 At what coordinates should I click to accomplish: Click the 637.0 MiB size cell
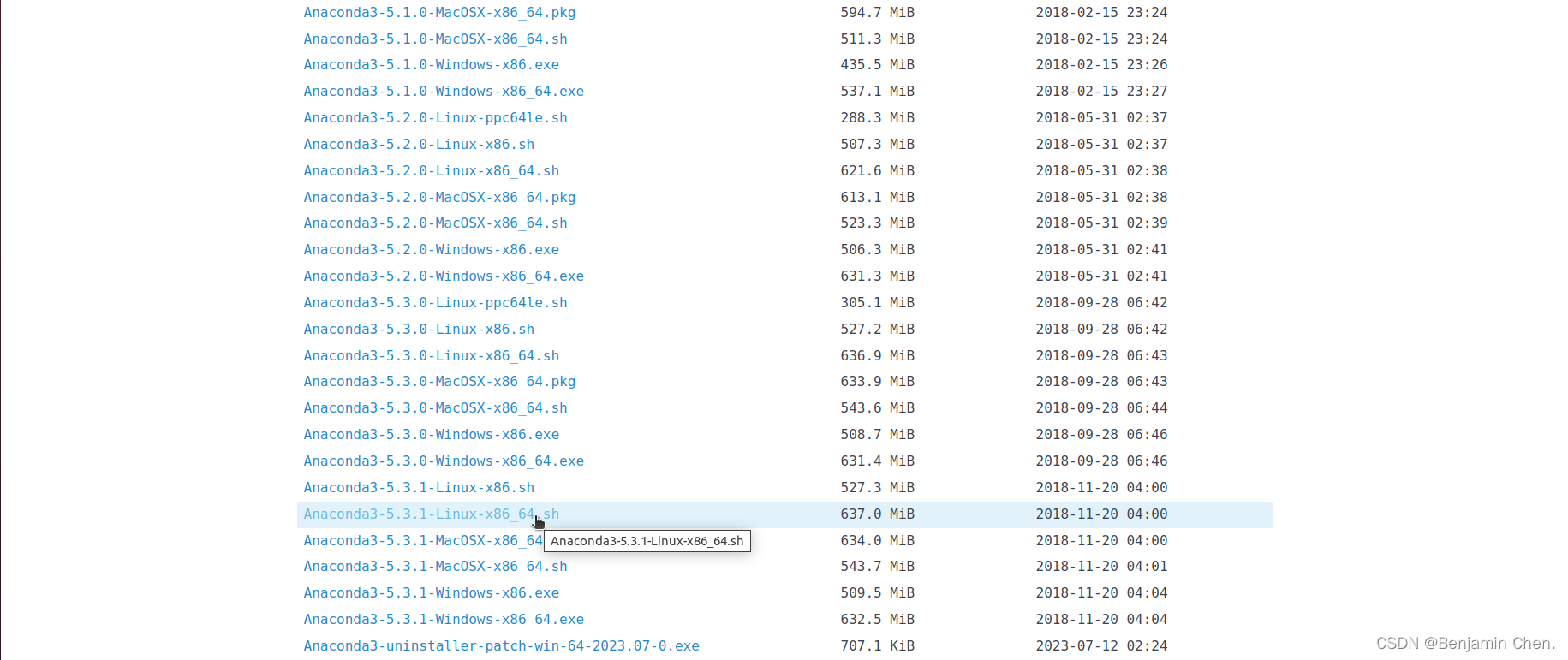877,514
